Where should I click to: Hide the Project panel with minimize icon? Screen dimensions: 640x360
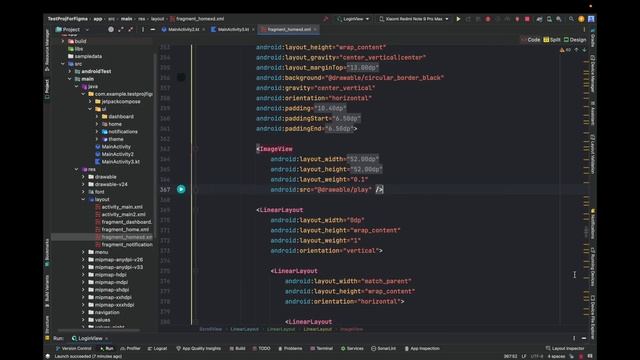[153, 29]
